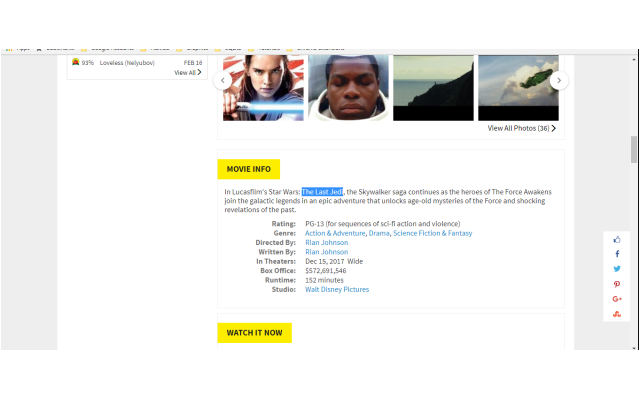
Task: Click the FEB 16 date beside Loveless
Action: tap(193, 63)
